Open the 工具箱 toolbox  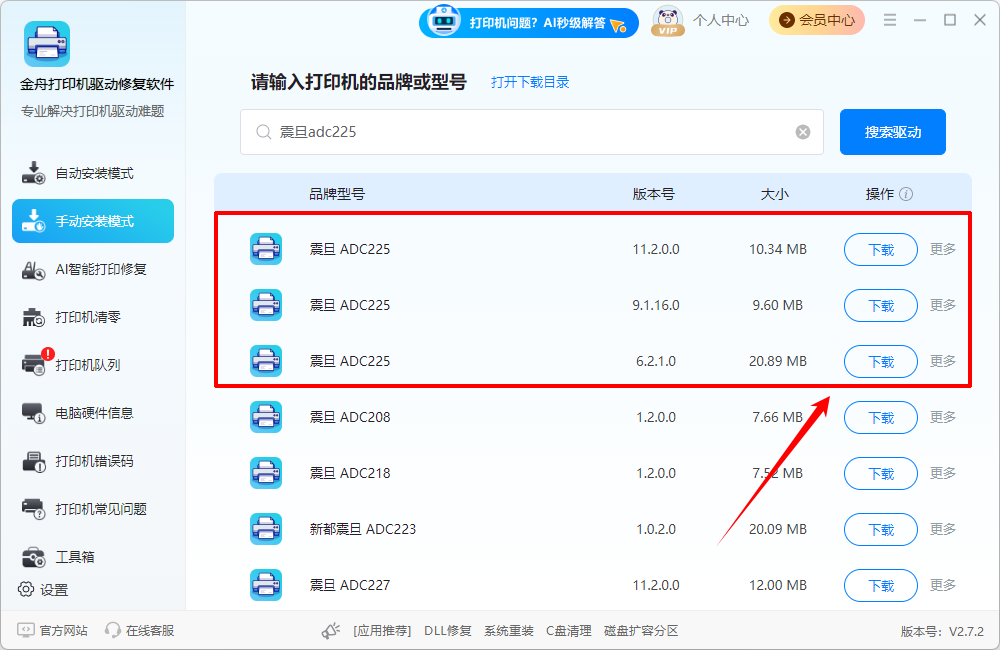pos(93,557)
